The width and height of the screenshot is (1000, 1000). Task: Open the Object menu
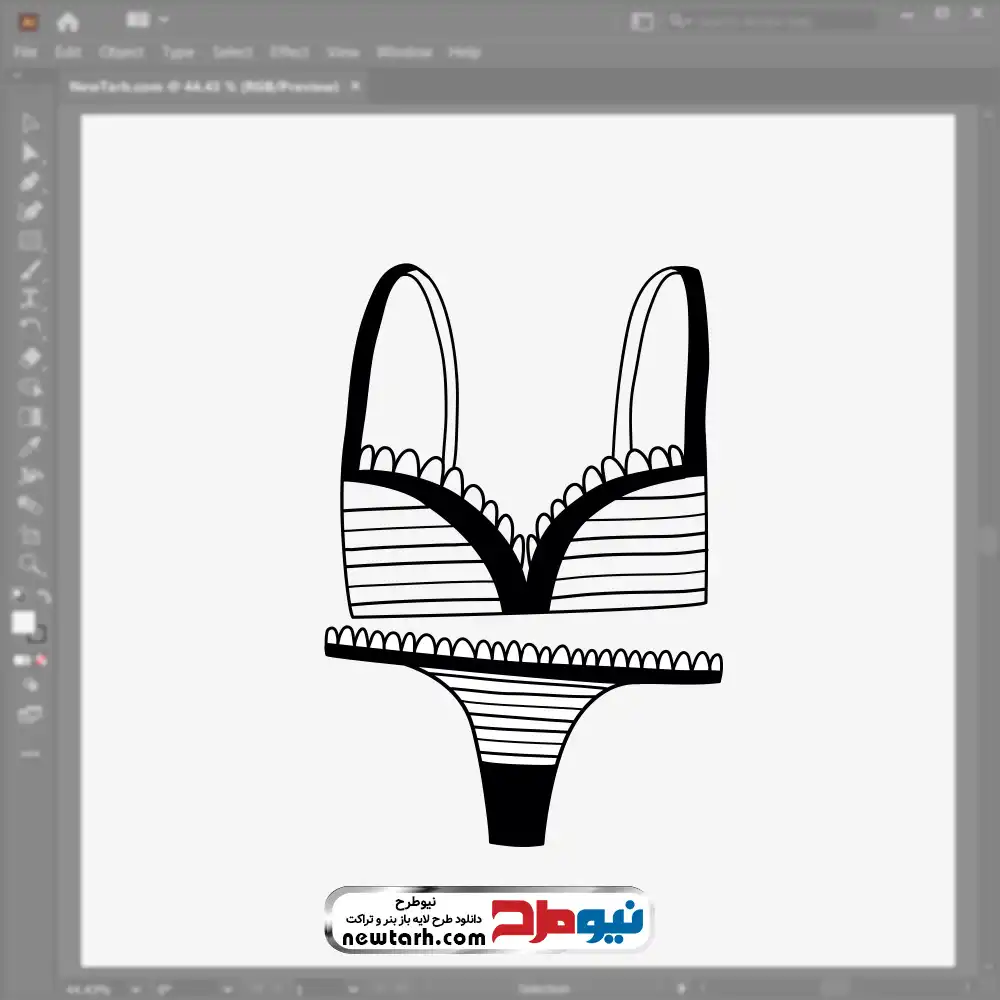pyautogui.click(x=121, y=52)
